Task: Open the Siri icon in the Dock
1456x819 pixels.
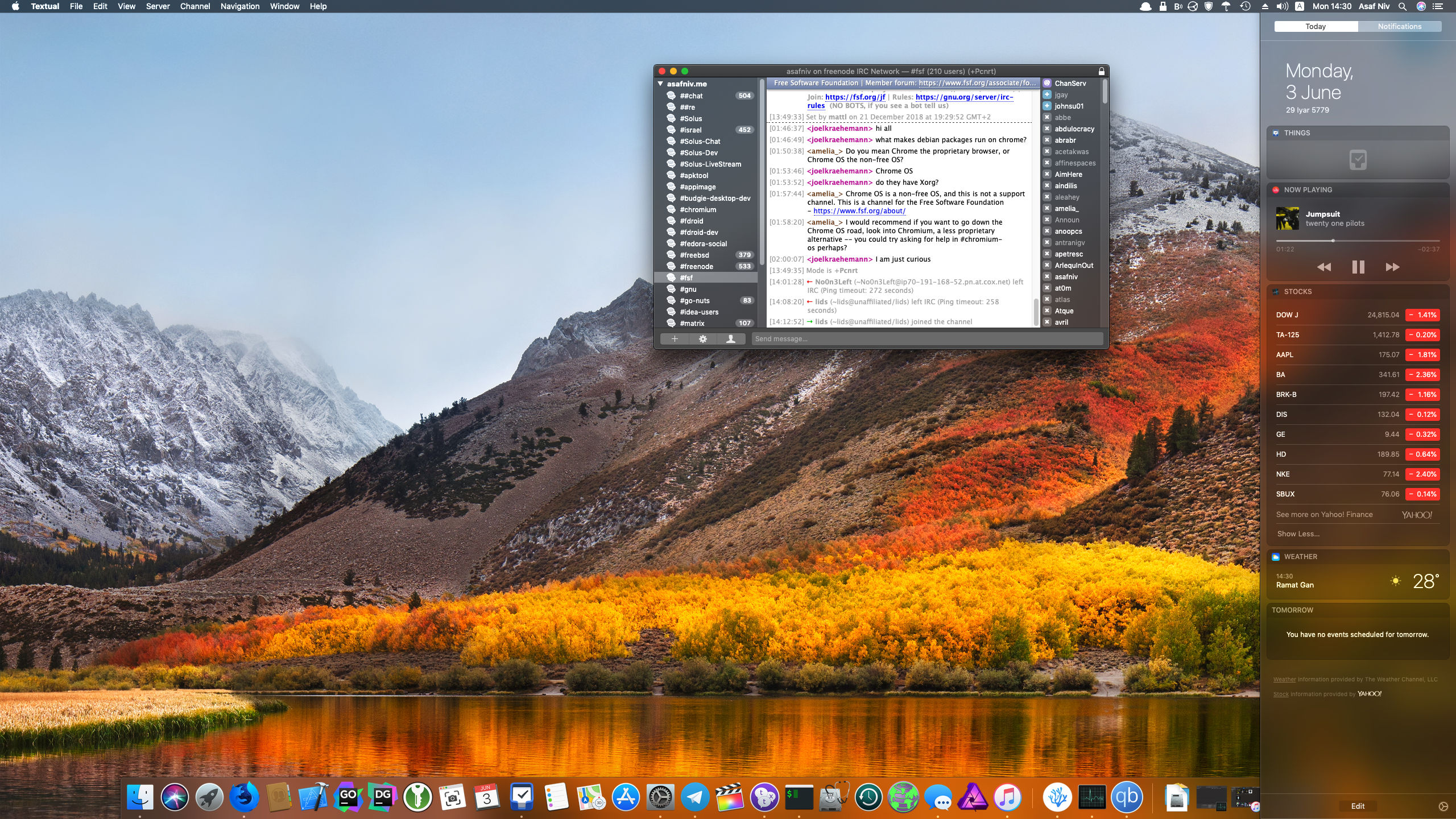Action: click(x=175, y=797)
